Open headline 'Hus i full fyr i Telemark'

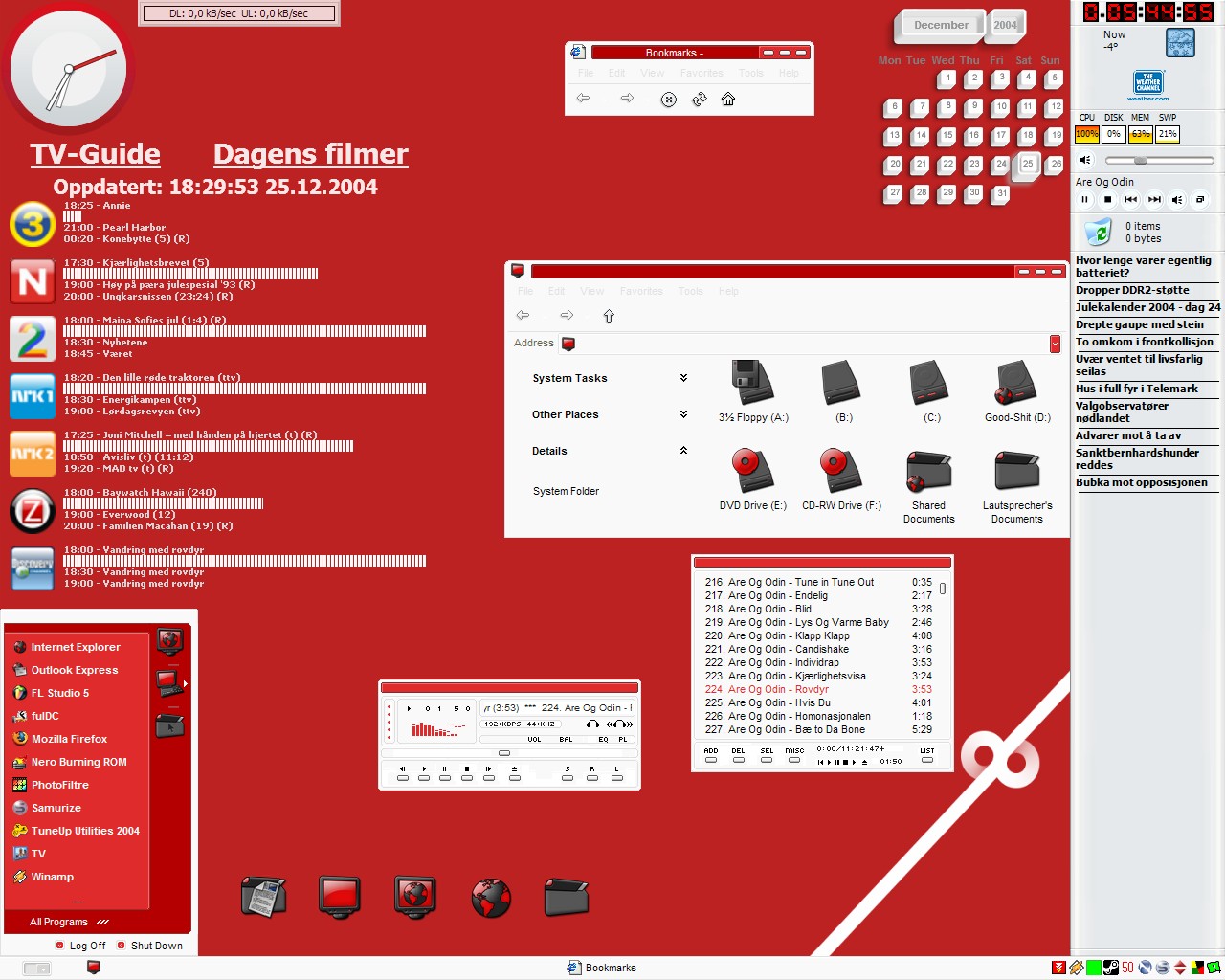1136,389
